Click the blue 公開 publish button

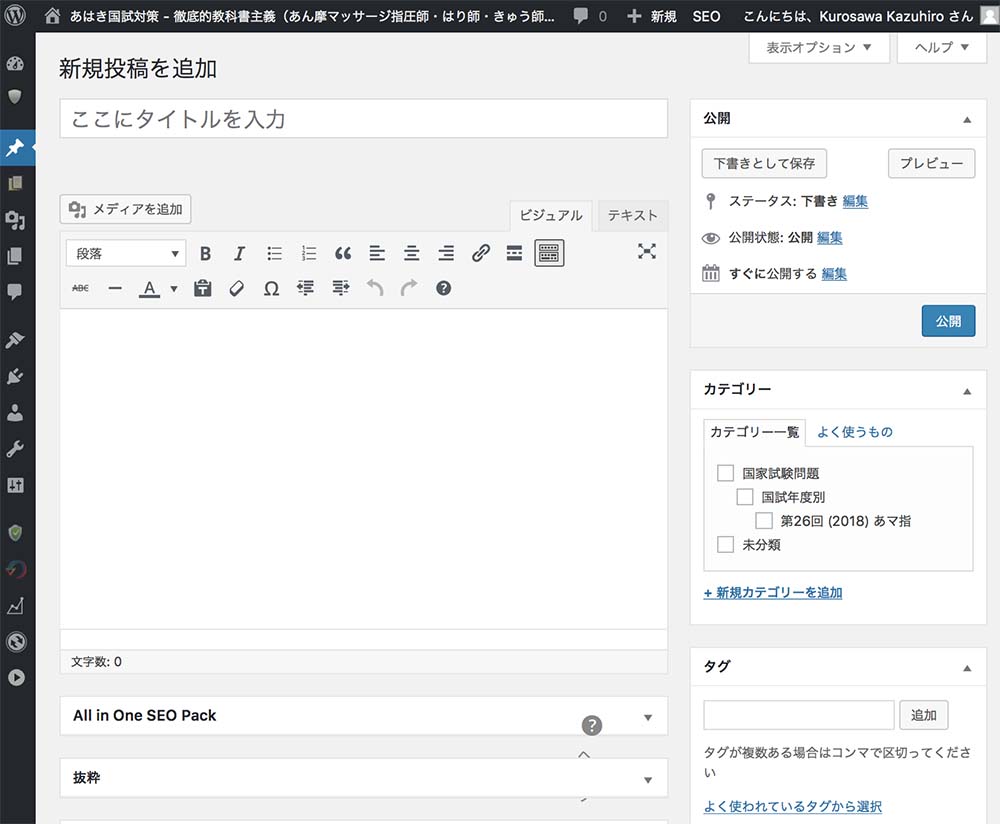click(947, 321)
